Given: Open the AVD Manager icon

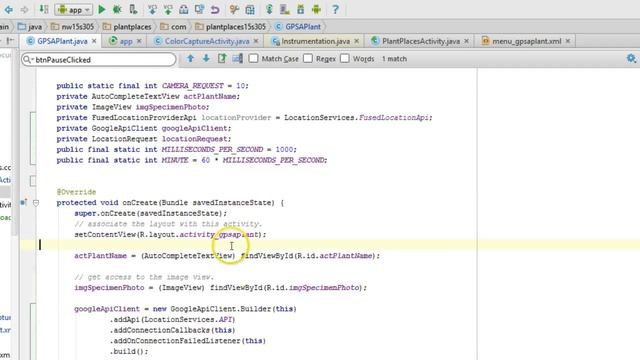Looking at the screenshot, I should pyautogui.click(x=284, y=9).
